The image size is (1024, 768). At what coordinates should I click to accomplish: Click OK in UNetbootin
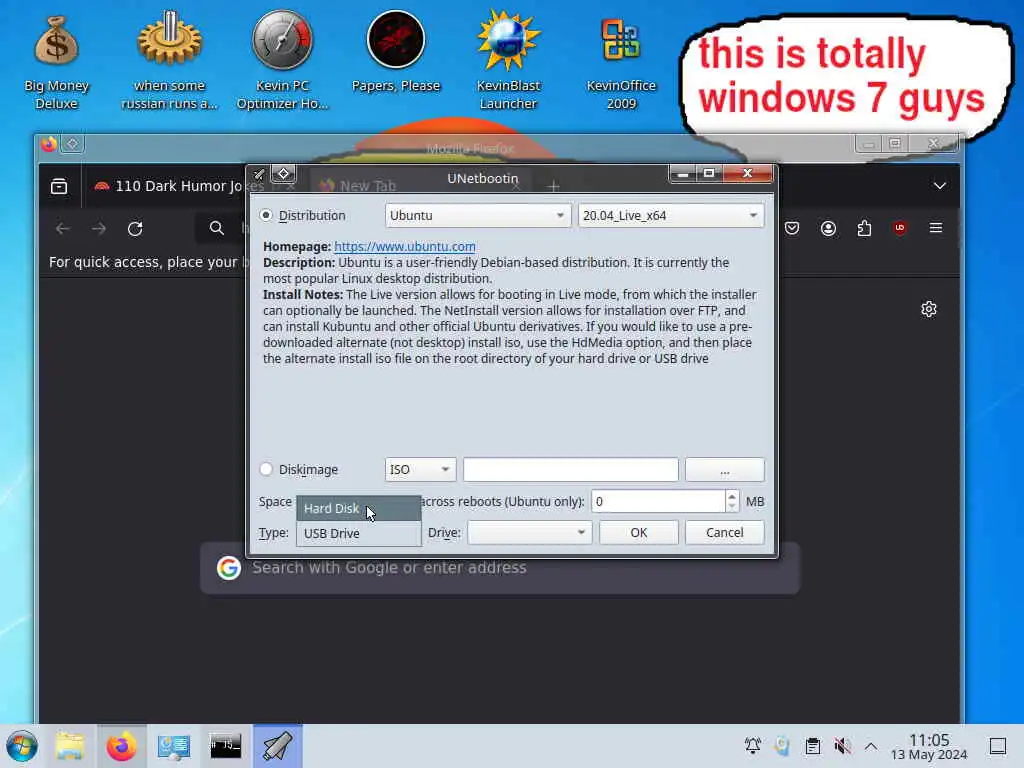point(639,532)
